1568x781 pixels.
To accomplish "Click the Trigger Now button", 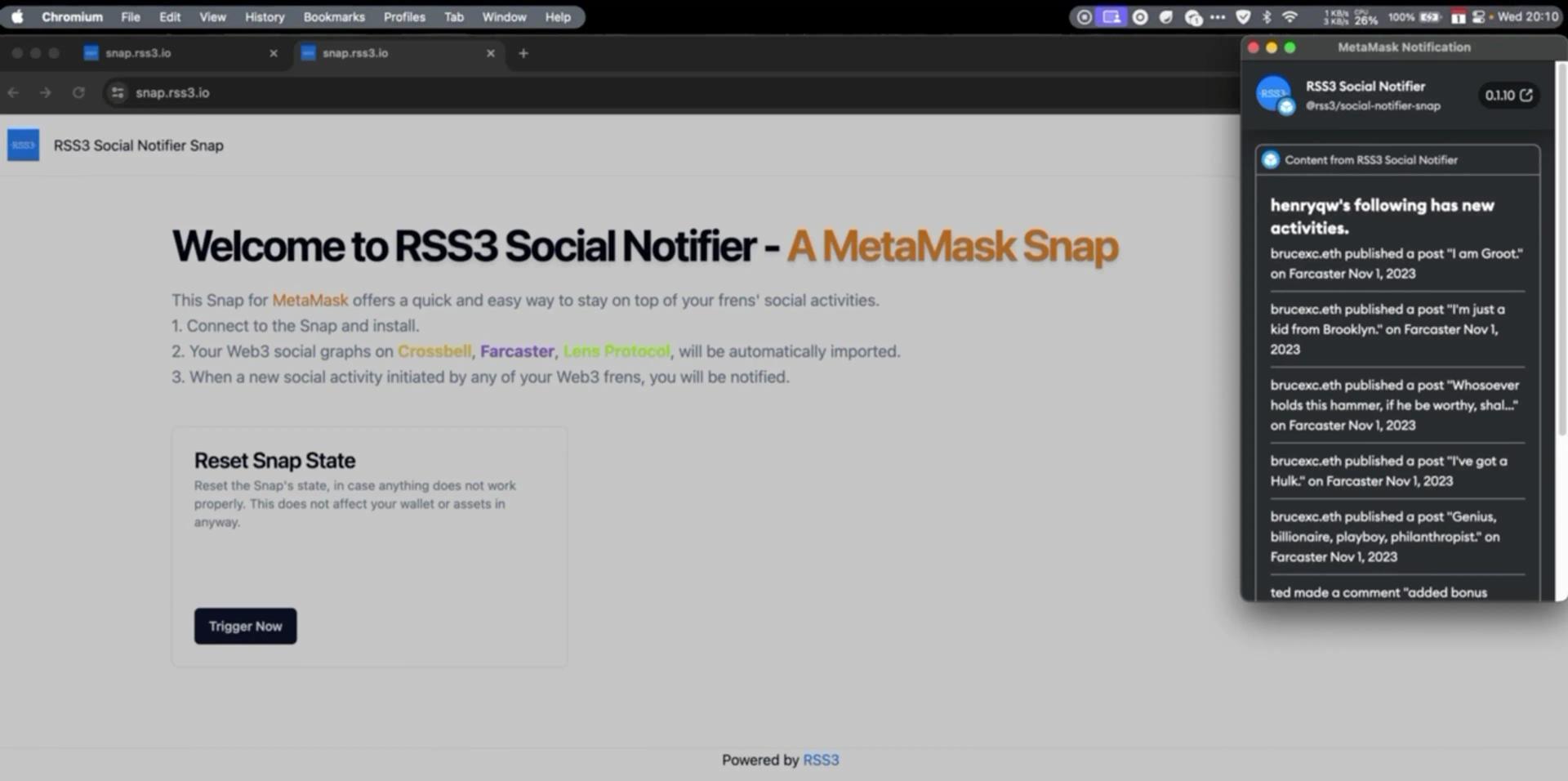I will (x=245, y=626).
